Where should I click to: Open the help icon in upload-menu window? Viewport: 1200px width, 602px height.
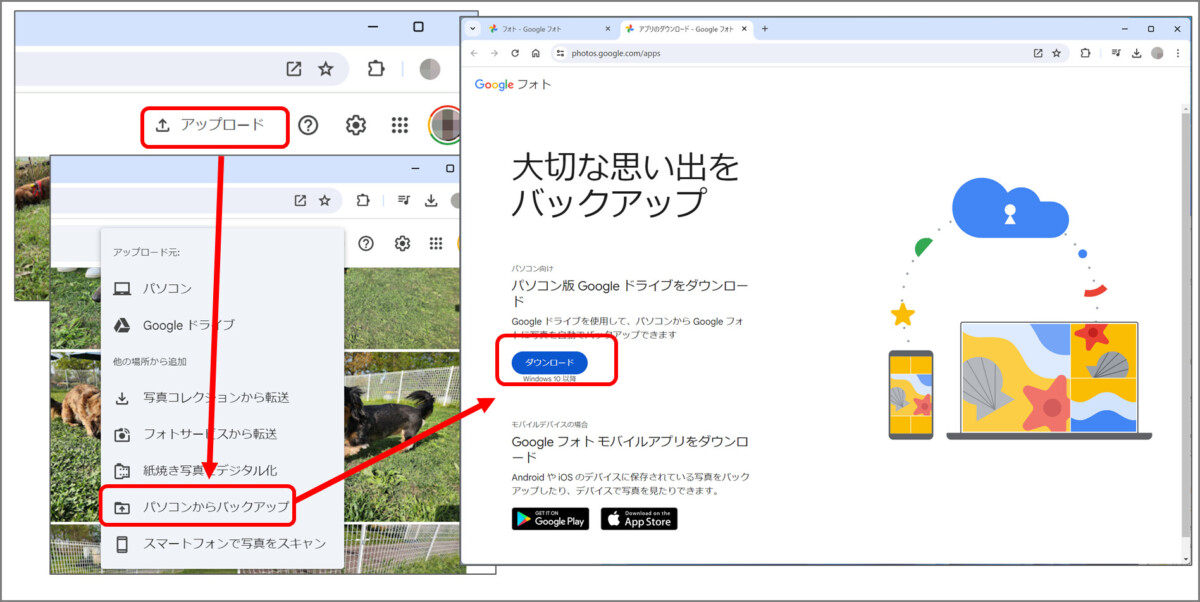pos(366,243)
